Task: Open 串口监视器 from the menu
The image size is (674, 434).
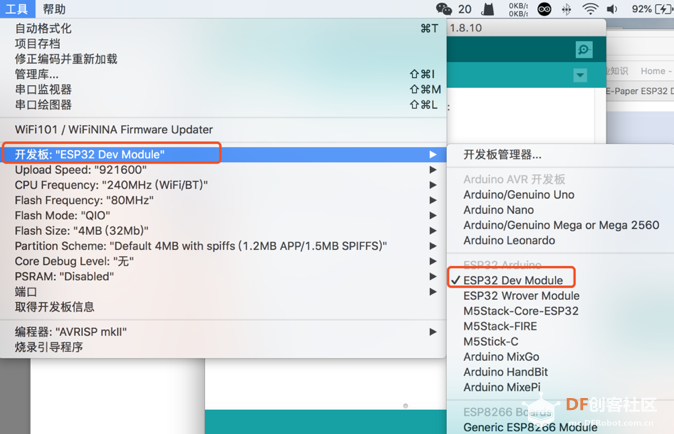Action: [x=223, y=89]
